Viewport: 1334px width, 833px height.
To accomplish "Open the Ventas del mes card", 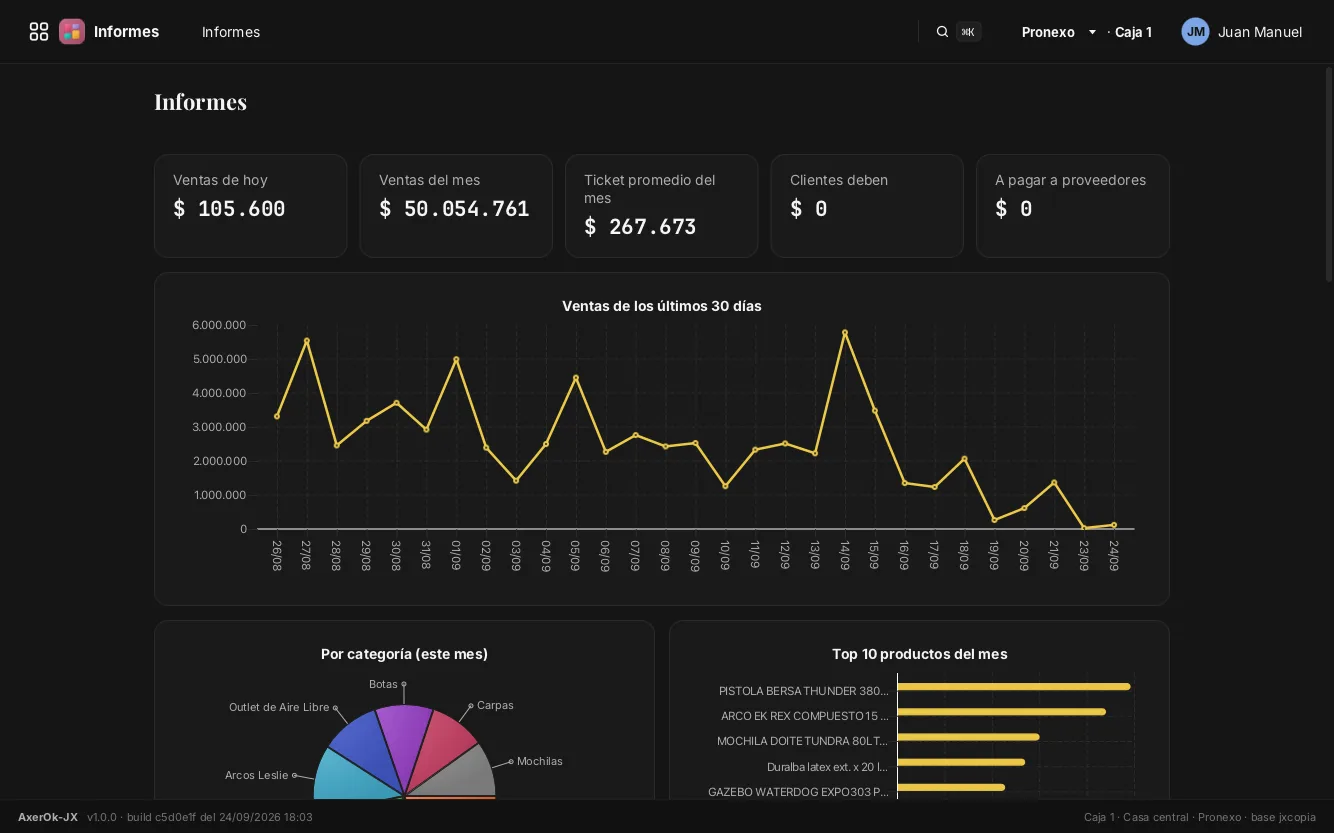I will (456, 206).
